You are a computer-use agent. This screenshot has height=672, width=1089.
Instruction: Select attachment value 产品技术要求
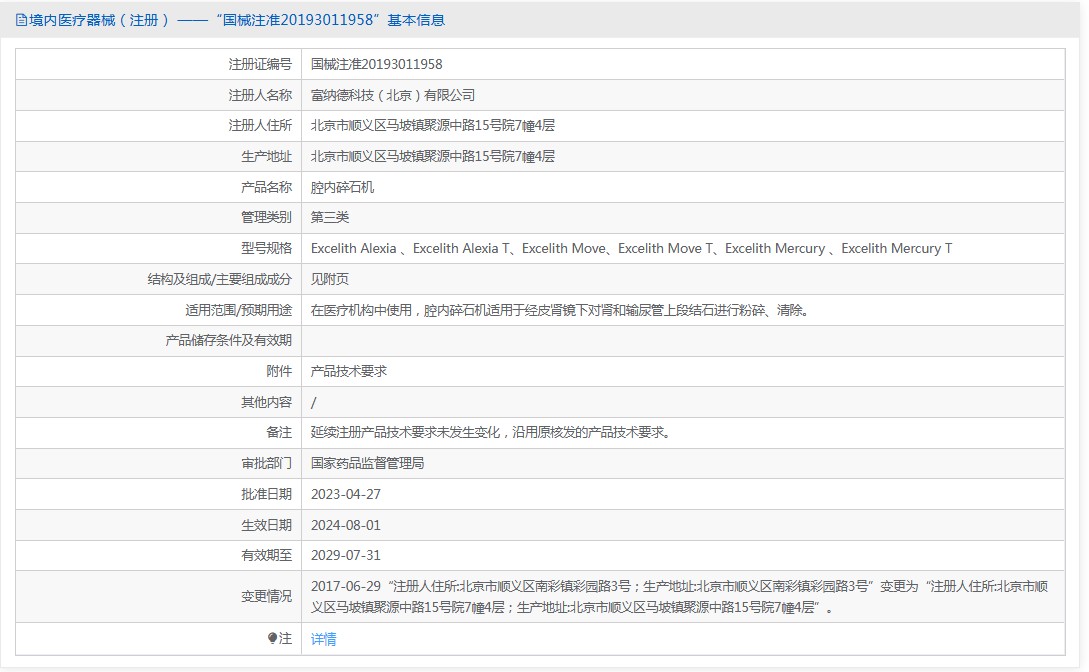point(348,371)
